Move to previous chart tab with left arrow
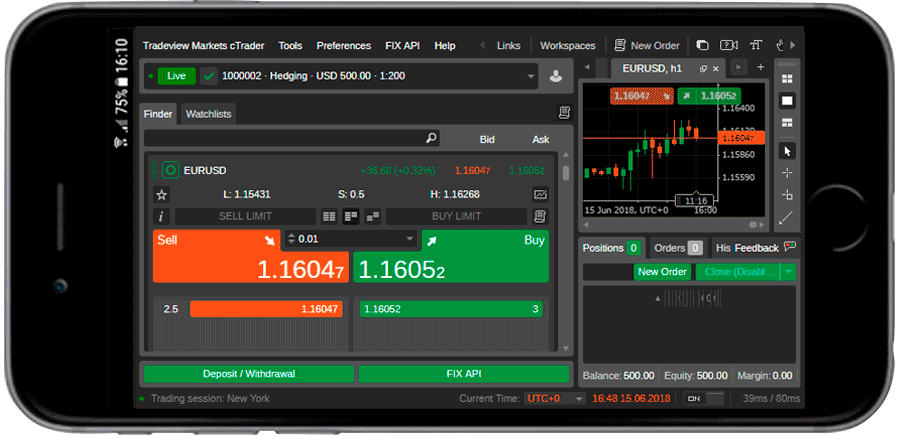Screen dimensions: 906x438 [587, 68]
